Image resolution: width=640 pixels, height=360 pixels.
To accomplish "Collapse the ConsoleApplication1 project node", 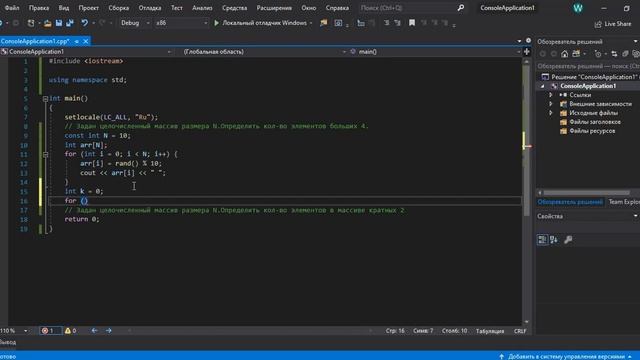I will 542,86.
